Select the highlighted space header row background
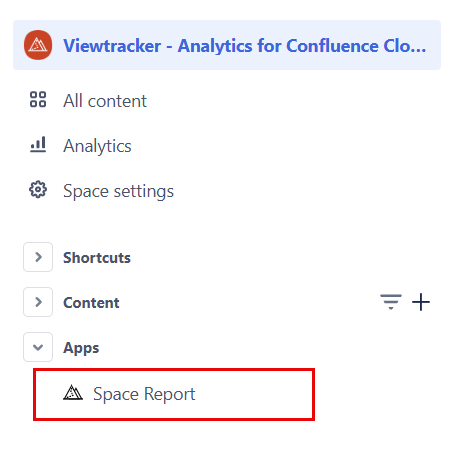Image resolution: width=473 pixels, height=450 pixels. pos(227,45)
